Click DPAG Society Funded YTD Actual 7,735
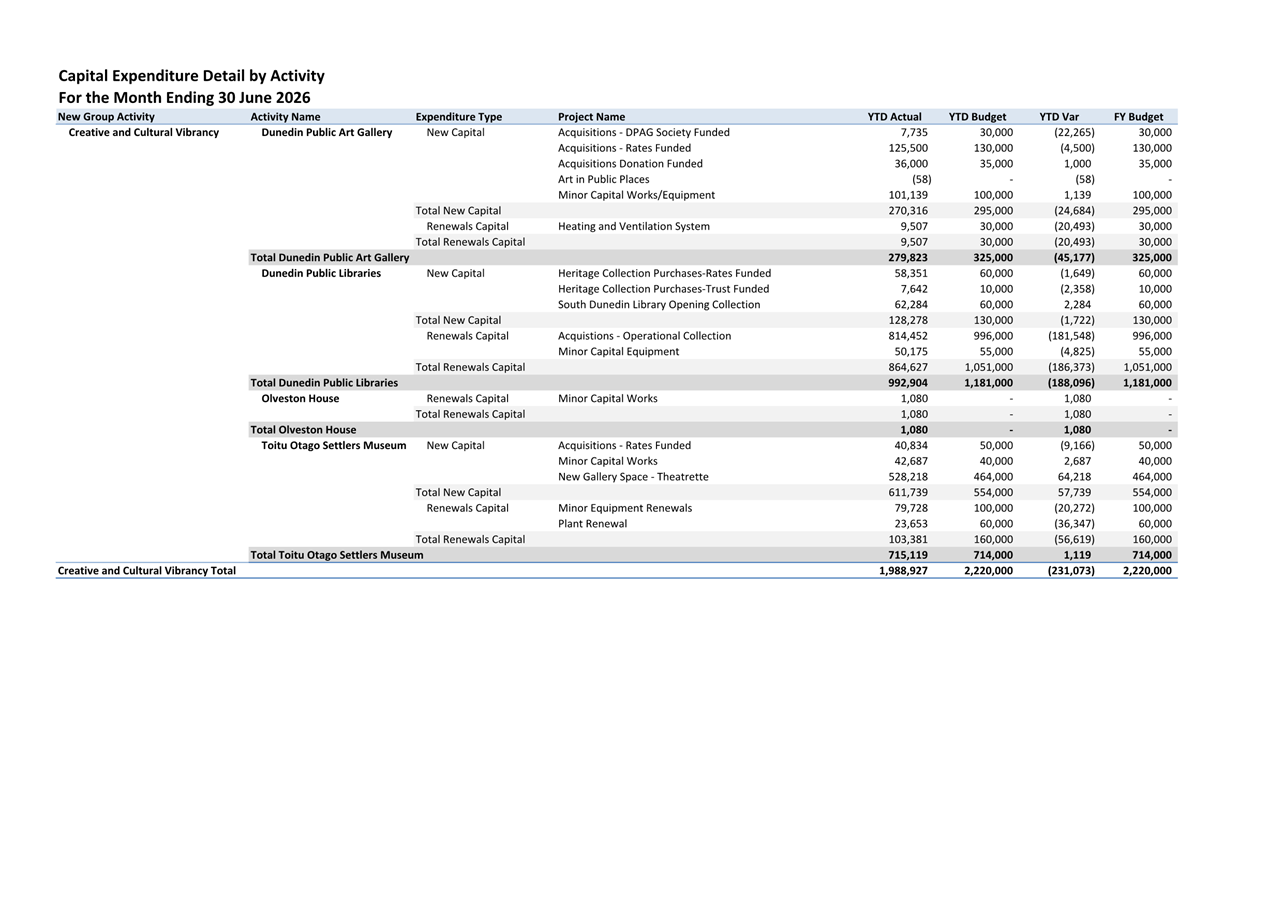This screenshot has height=907, width=1283. point(914,132)
